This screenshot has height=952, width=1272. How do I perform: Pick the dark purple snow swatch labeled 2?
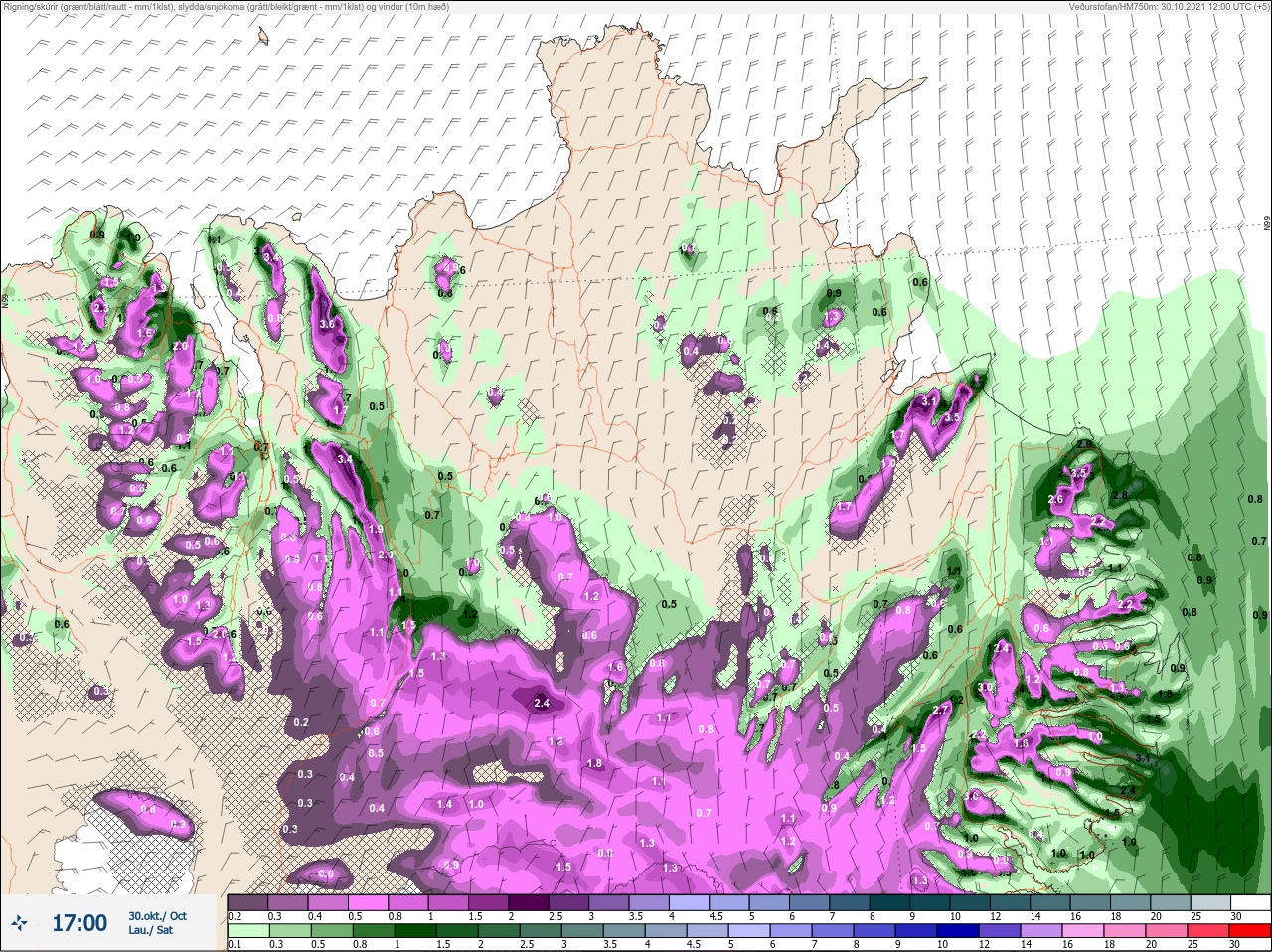pyautogui.click(x=529, y=901)
